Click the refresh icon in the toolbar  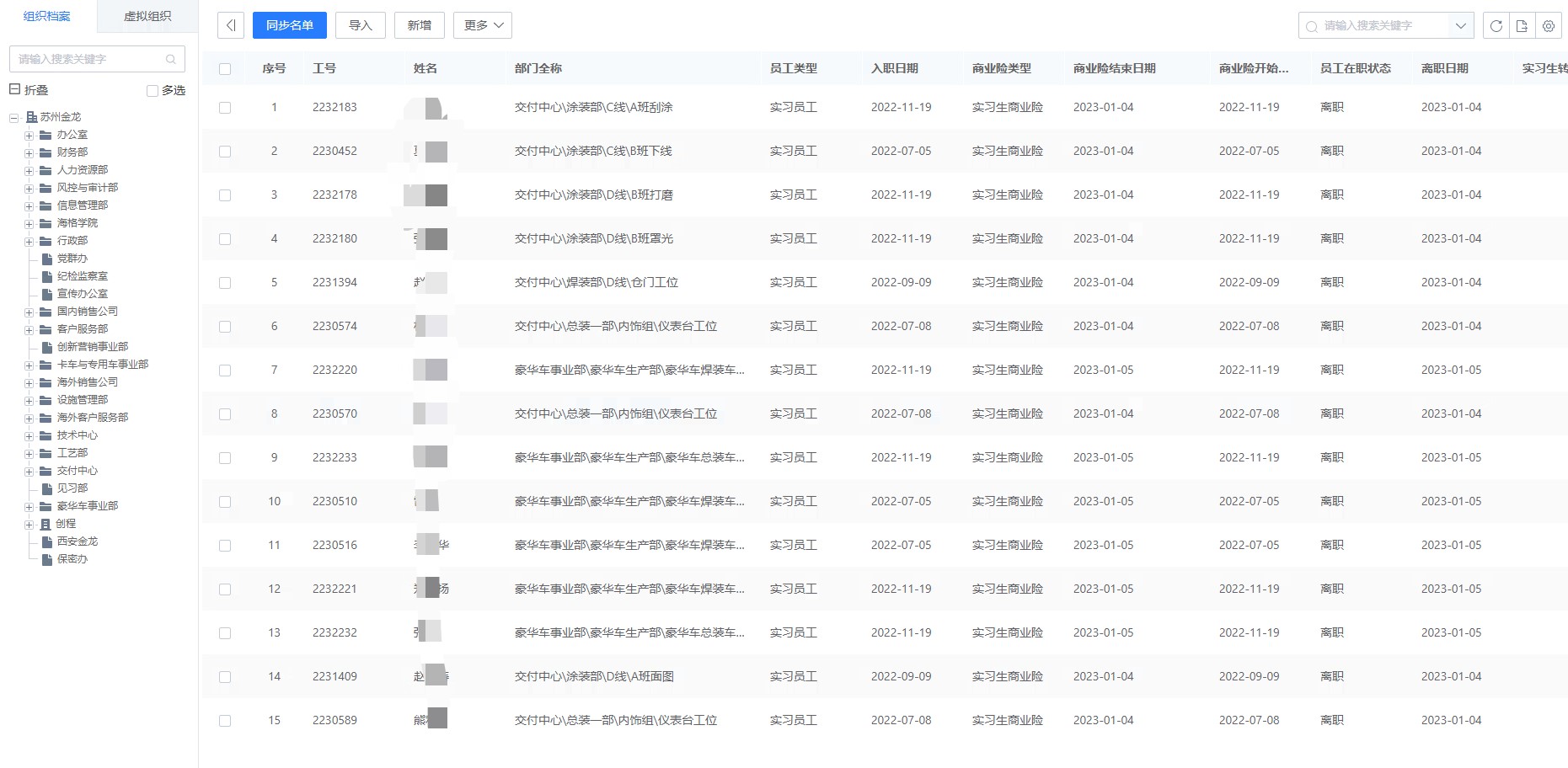[1496, 26]
